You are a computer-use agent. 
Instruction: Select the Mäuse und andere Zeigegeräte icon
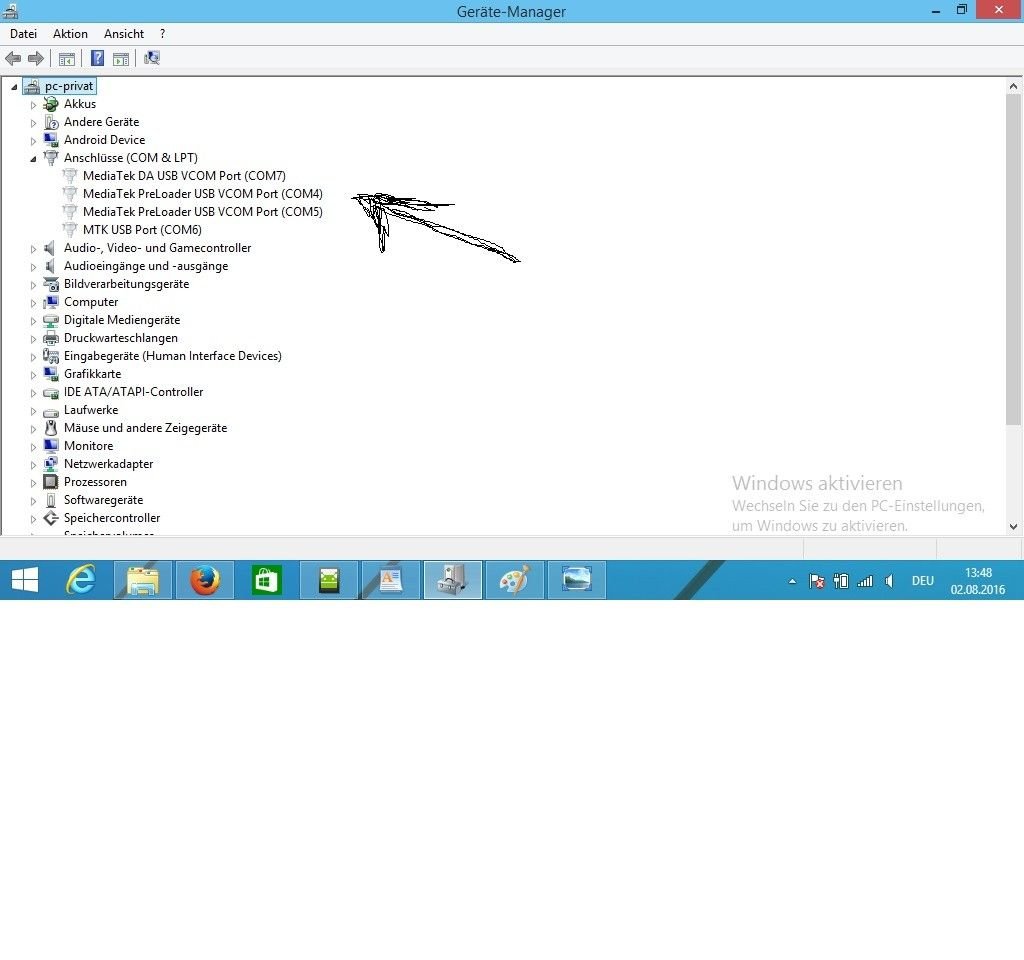[x=51, y=428]
